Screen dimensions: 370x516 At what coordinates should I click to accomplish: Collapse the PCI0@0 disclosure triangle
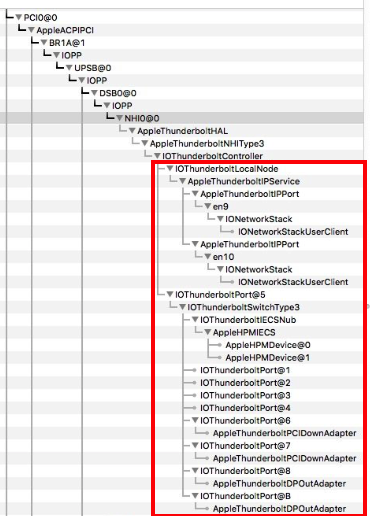pyautogui.click(x=18, y=17)
